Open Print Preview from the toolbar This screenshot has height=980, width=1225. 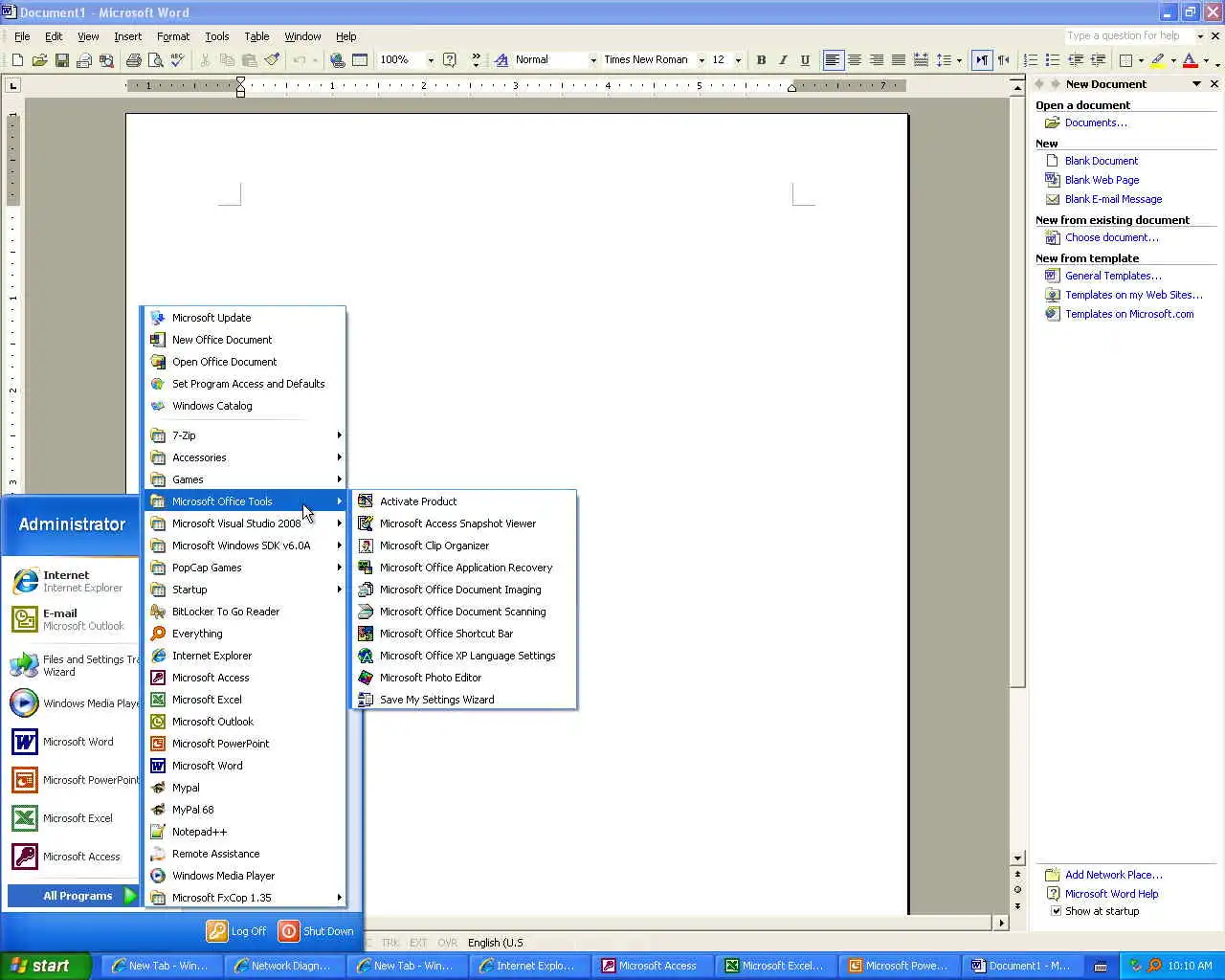155,60
